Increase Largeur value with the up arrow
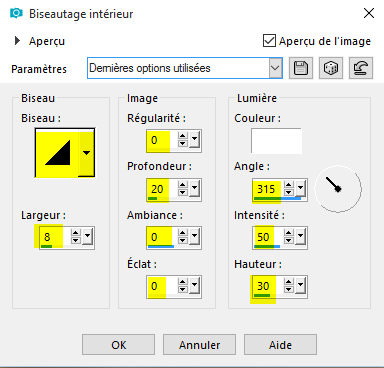 (x=76, y=233)
